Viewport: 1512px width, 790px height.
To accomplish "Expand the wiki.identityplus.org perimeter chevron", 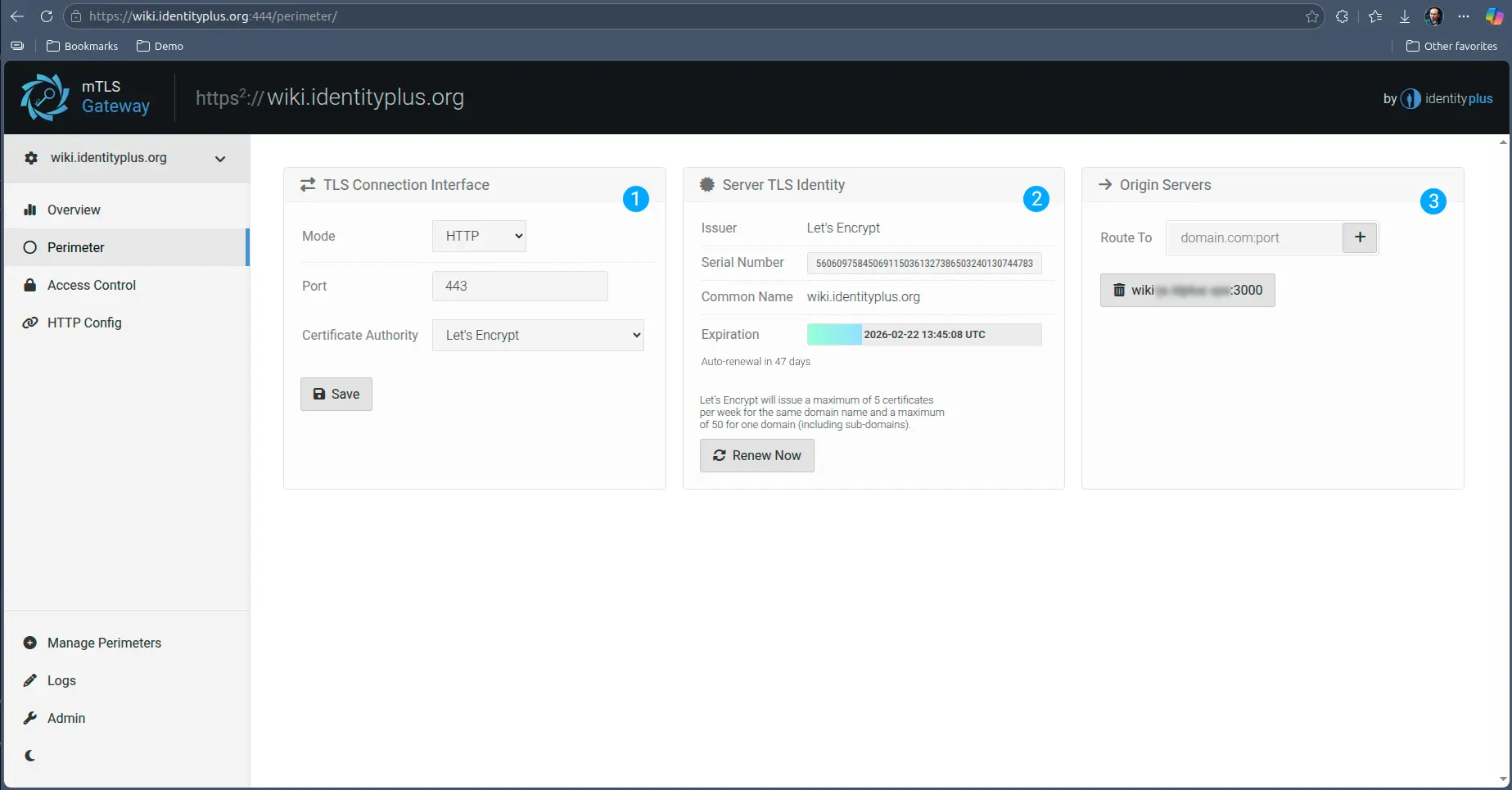I will click(219, 158).
